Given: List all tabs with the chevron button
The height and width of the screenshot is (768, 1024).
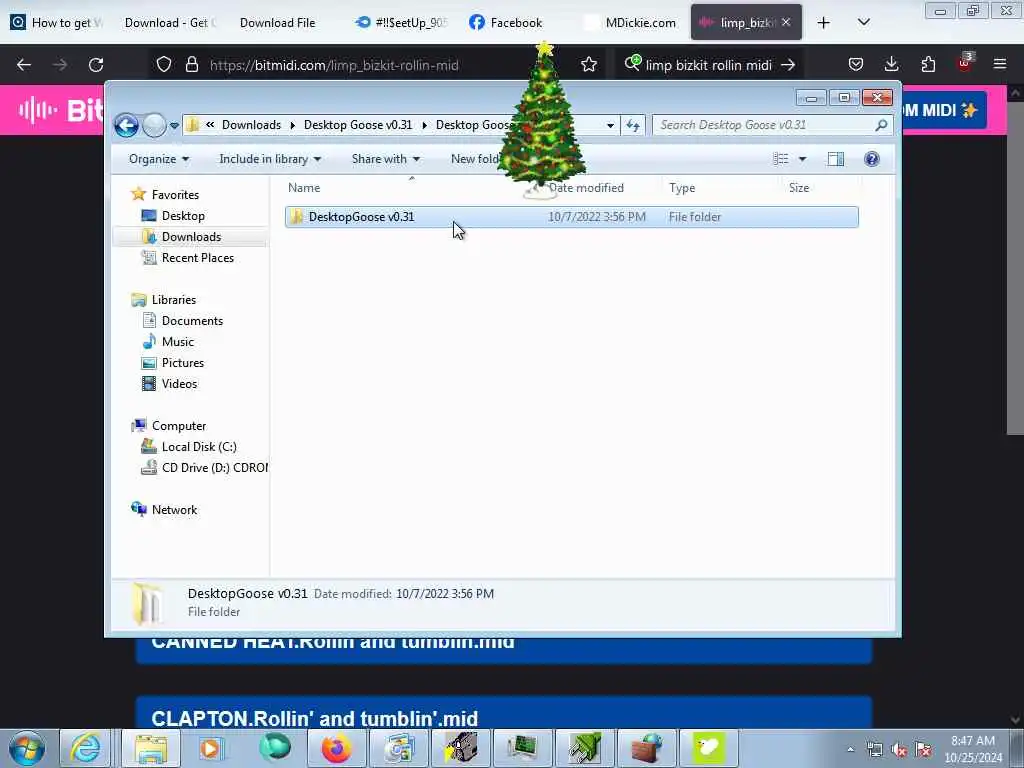Looking at the screenshot, I should 863,23.
